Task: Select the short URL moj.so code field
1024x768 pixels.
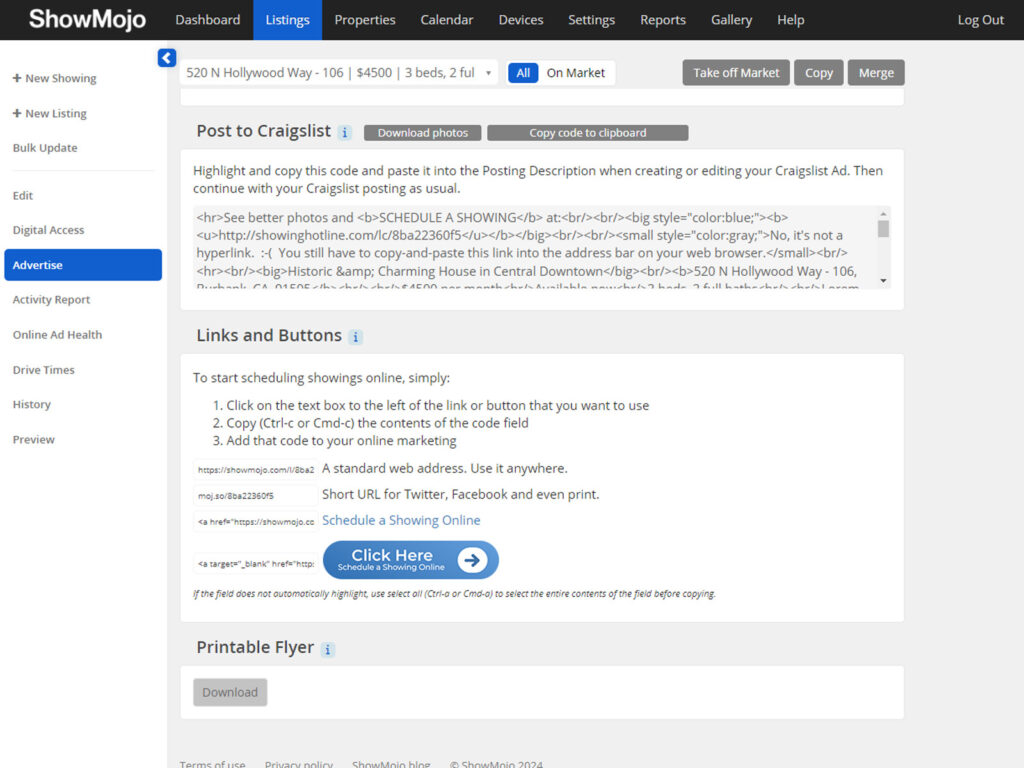Action: 255,495
